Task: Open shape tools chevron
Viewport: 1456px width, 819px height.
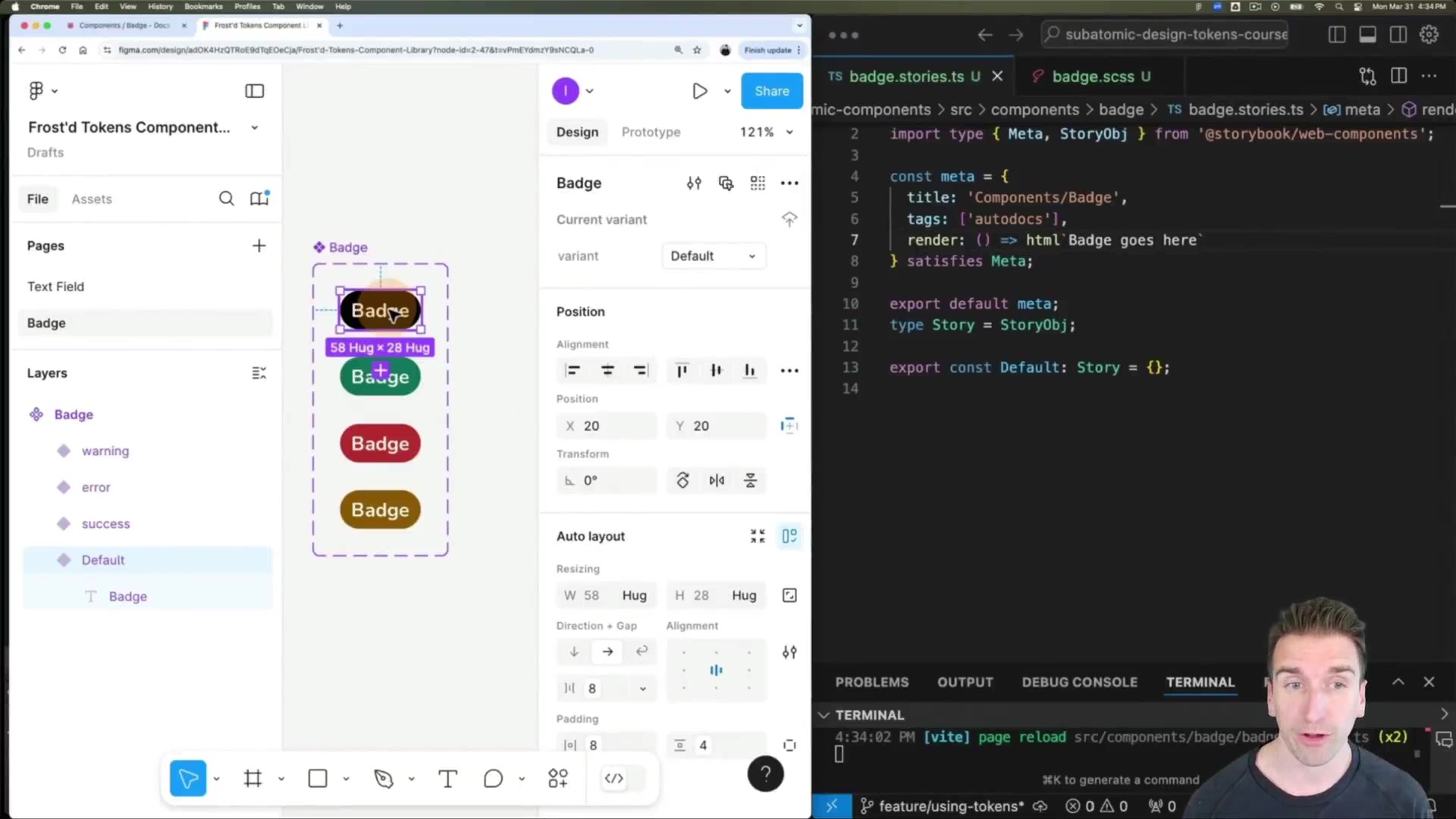Action: (x=346, y=779)
